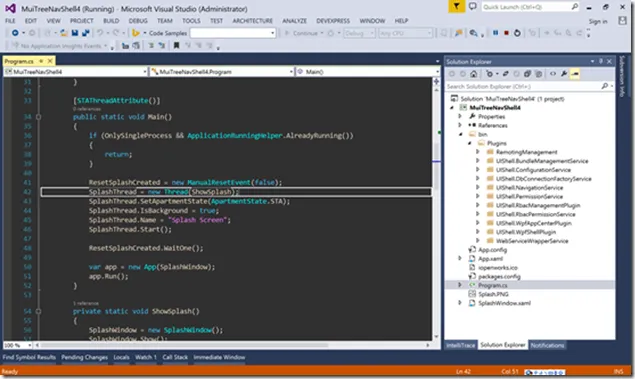Viewport: 635px width, 379px height.
Task: Click the account avatar icon near Sign in
Action: tap(623, 21)
